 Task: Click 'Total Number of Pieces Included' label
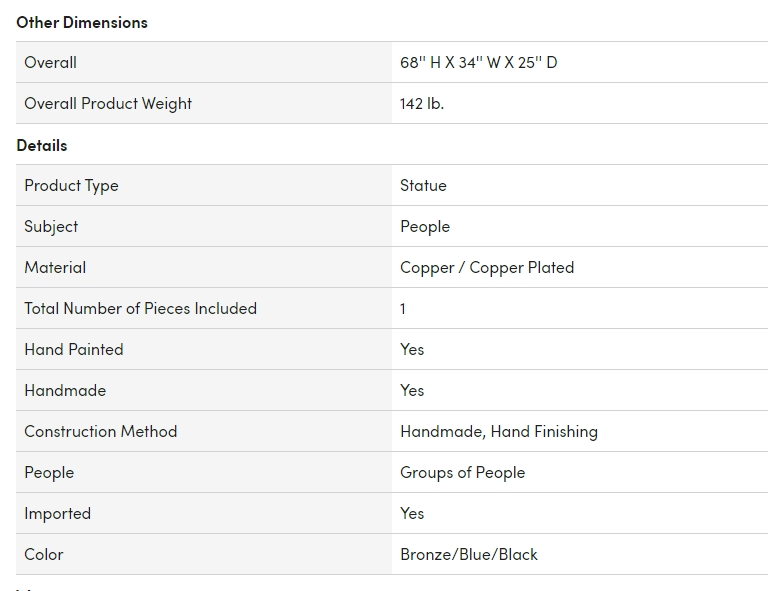(x=140, y=308)
